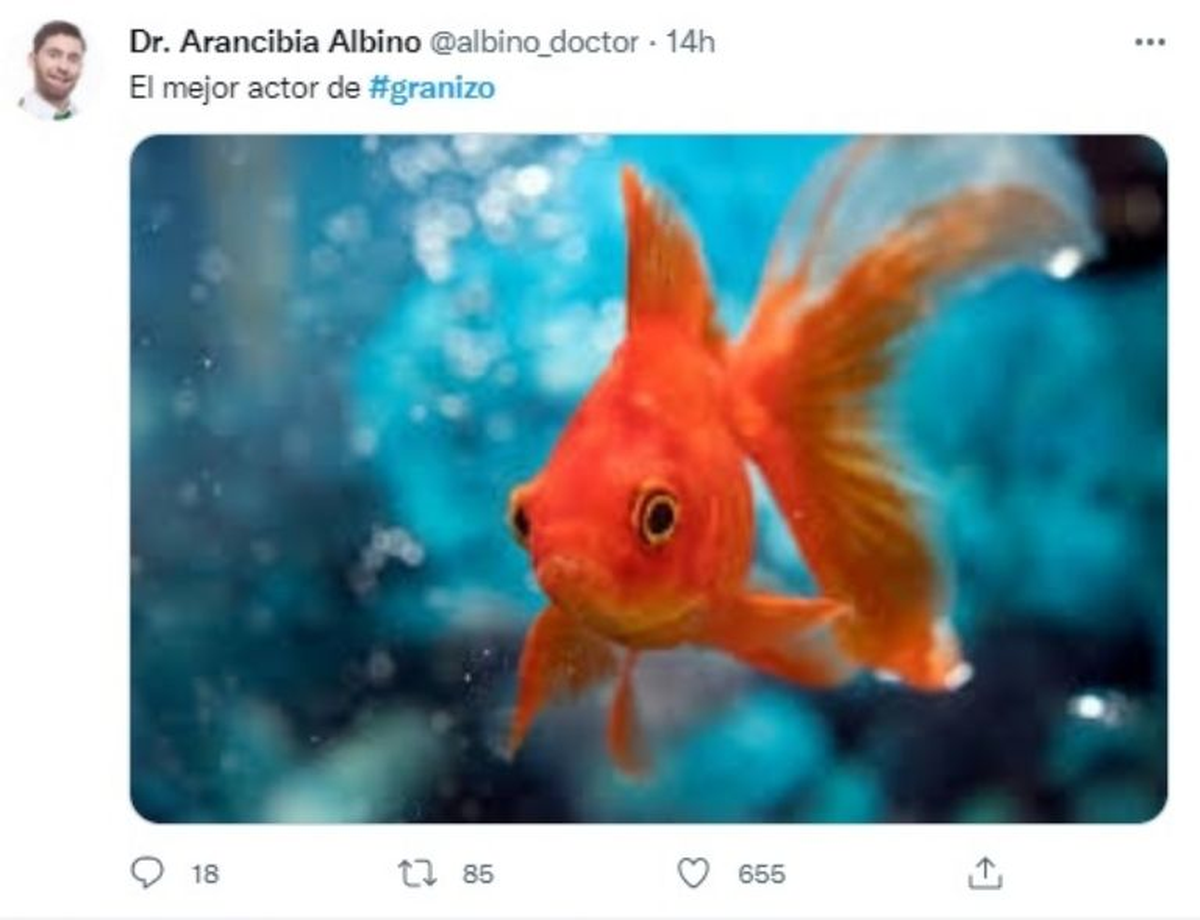Open the tweet via the 14h timestamp
Image resolution: width=1200 pixels, height=920 pixels.
click(x=691, y=42)
